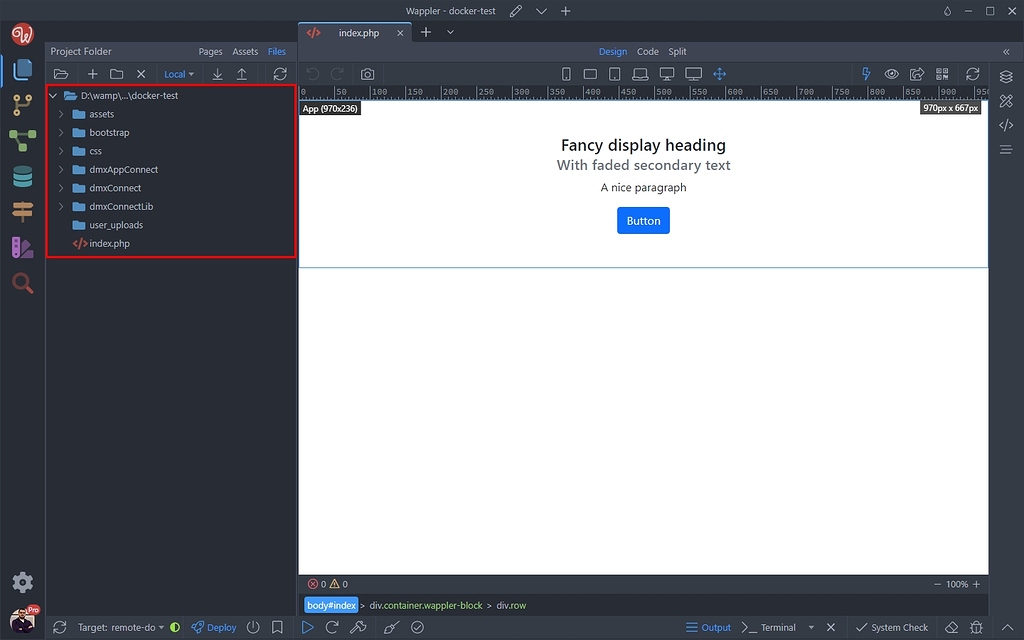Switch to the Pages tab
The image size is (1024, 640).
point(210,52)
